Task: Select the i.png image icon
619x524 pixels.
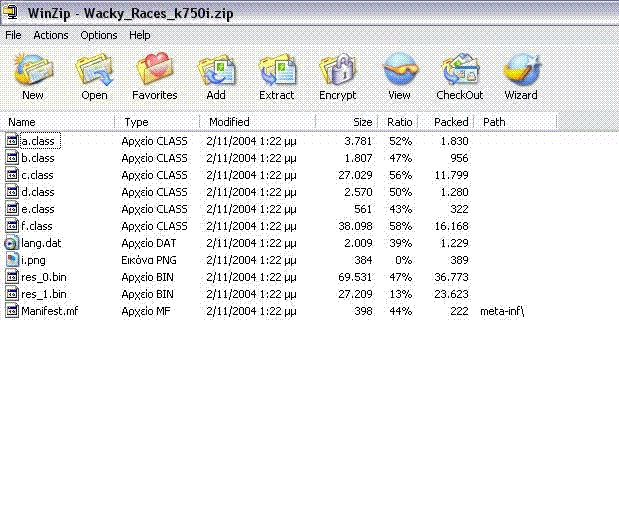Action: pos(12,260)
